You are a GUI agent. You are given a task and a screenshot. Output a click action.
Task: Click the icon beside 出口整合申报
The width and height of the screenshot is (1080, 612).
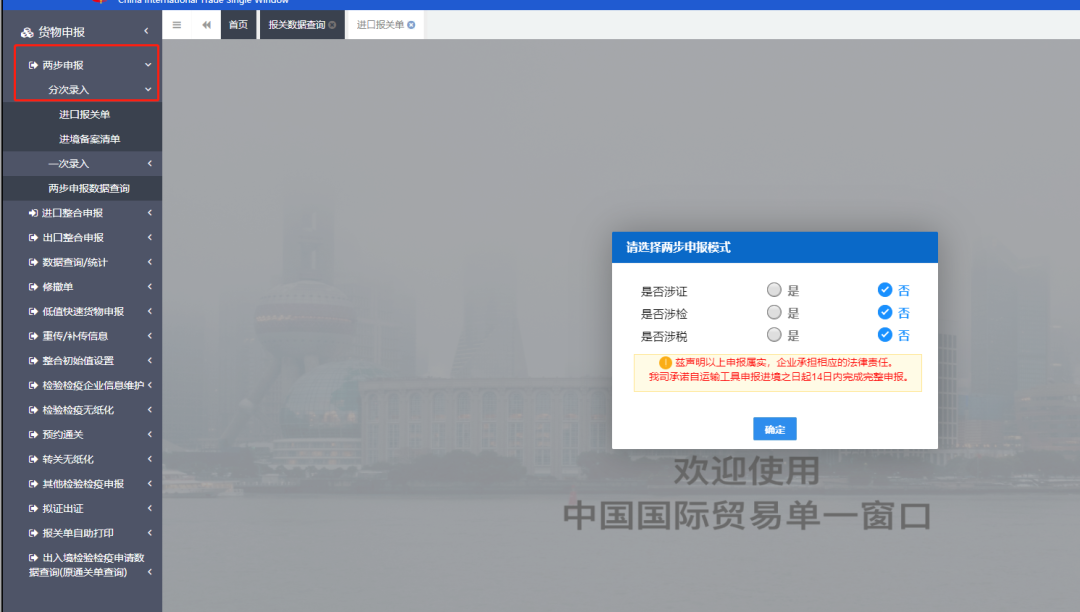tap(33, 238)
